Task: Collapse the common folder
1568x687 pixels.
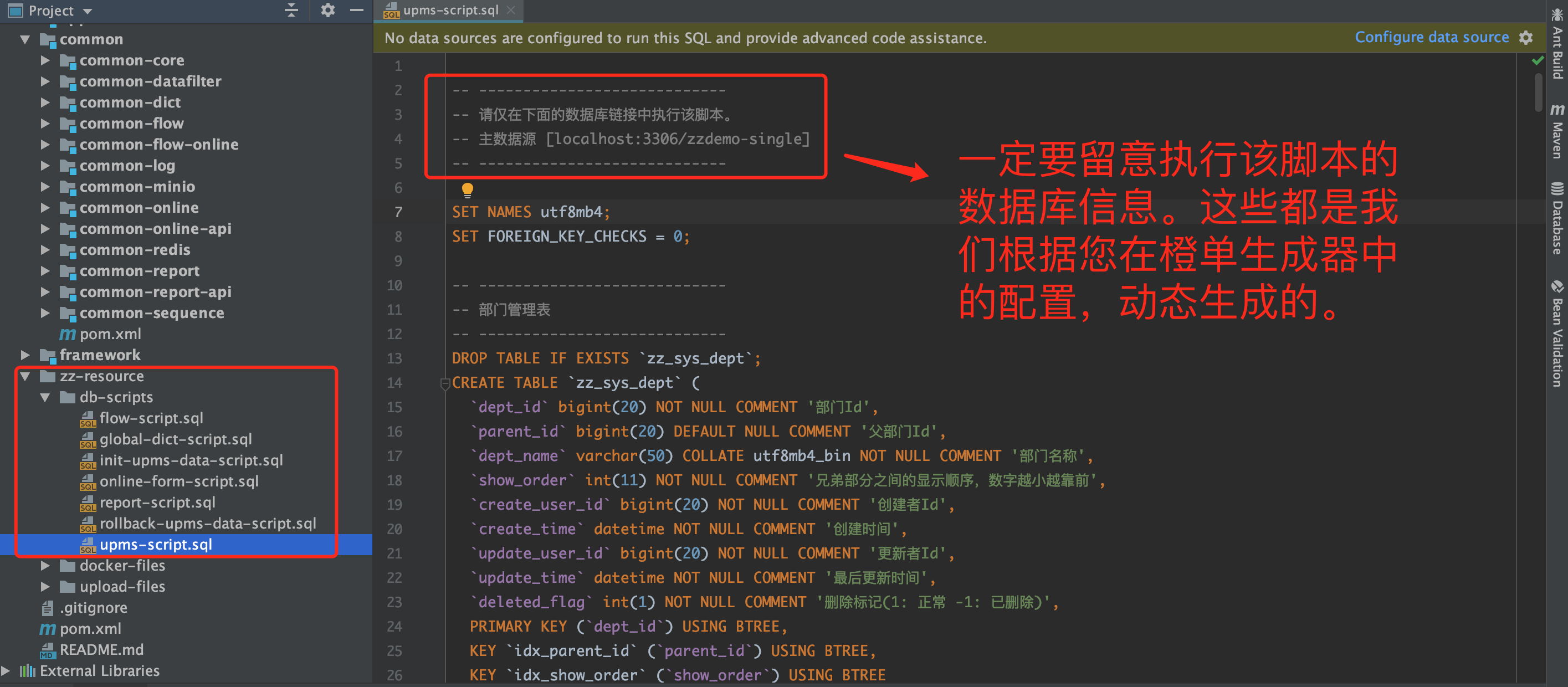Action: pyautogui.click(x=25, y=39)
